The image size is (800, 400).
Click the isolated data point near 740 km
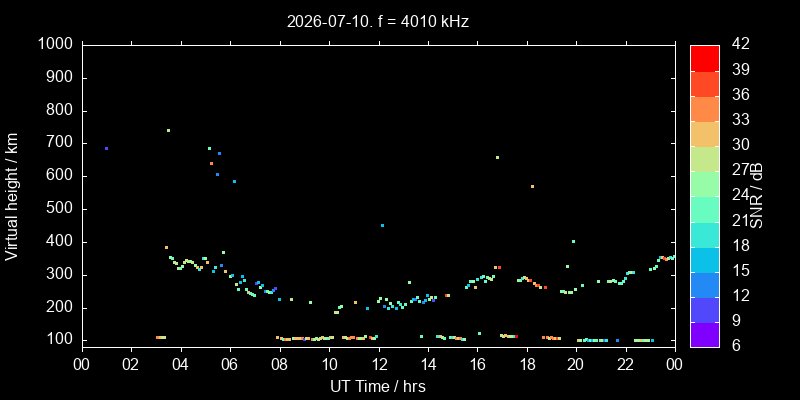pyautogui.click(x=168, y=130)
